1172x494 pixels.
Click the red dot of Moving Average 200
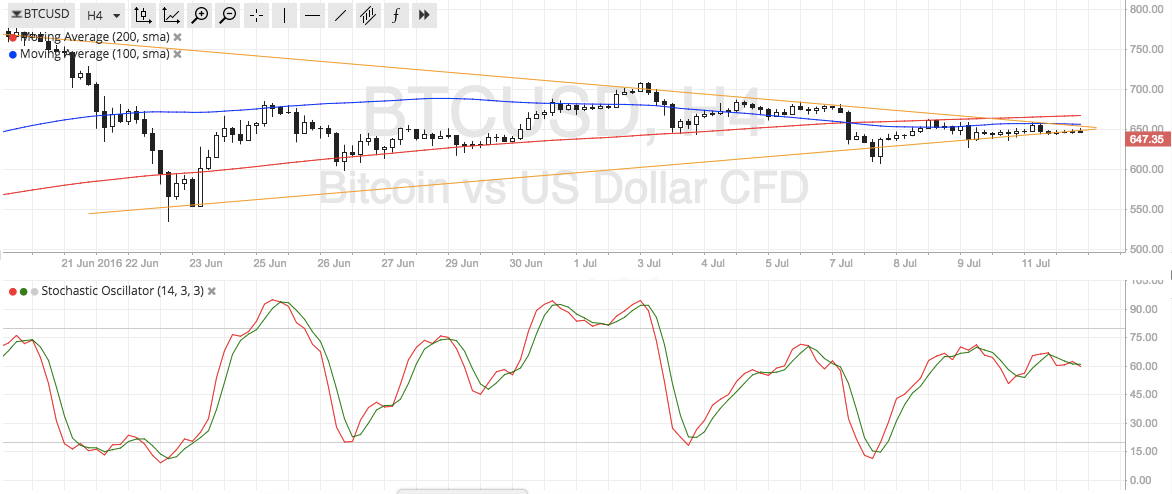(x=12, y=37)
